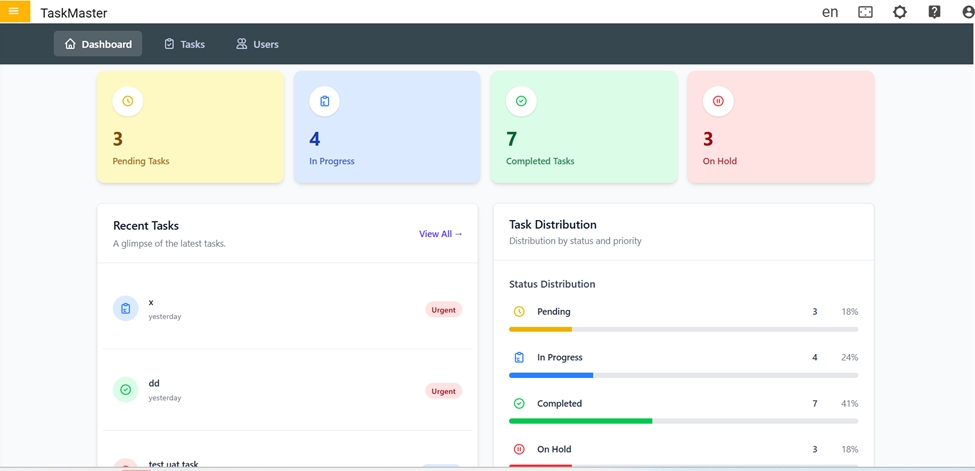This screenshot has height=471, width=975.
Task: Open the hamburger menu in the header
Action: (14, 11)
